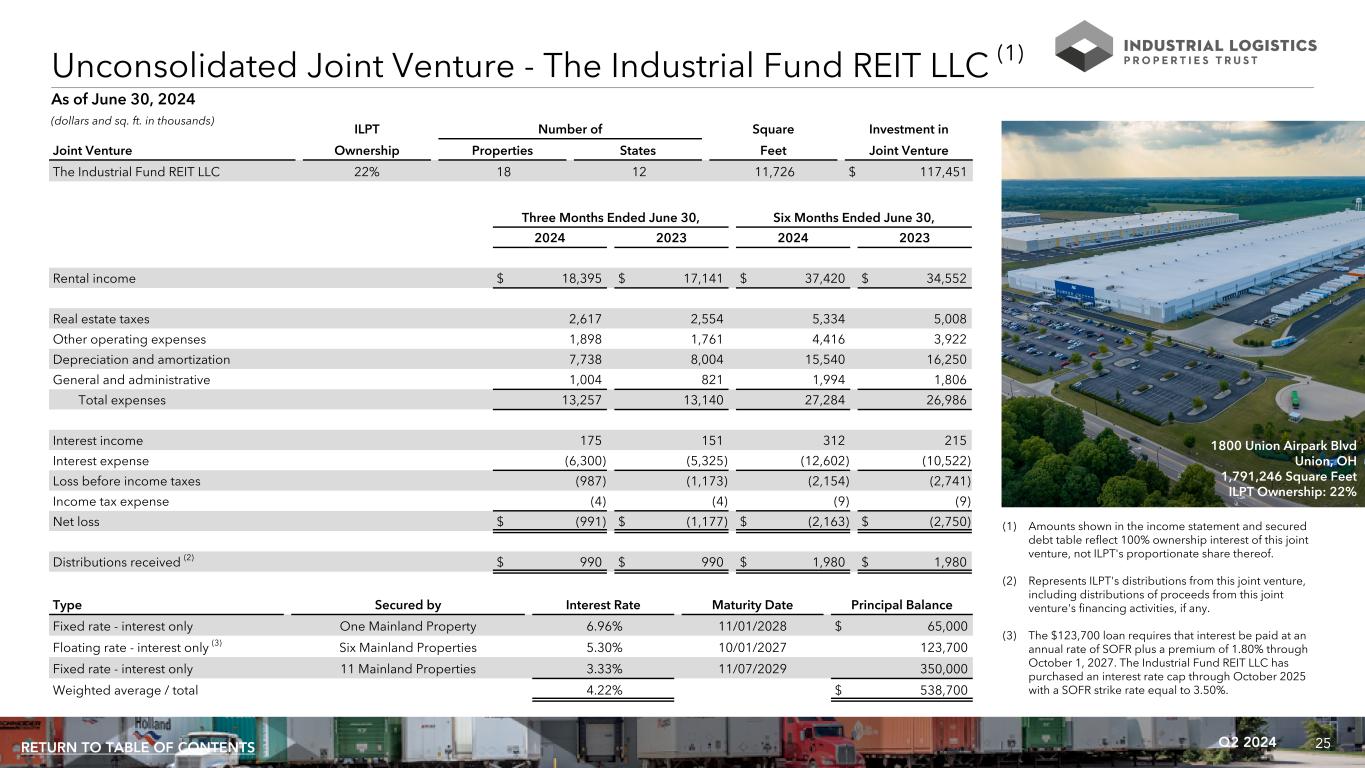Click the Six Months Ended June 30 header

[x=853, y=218]
